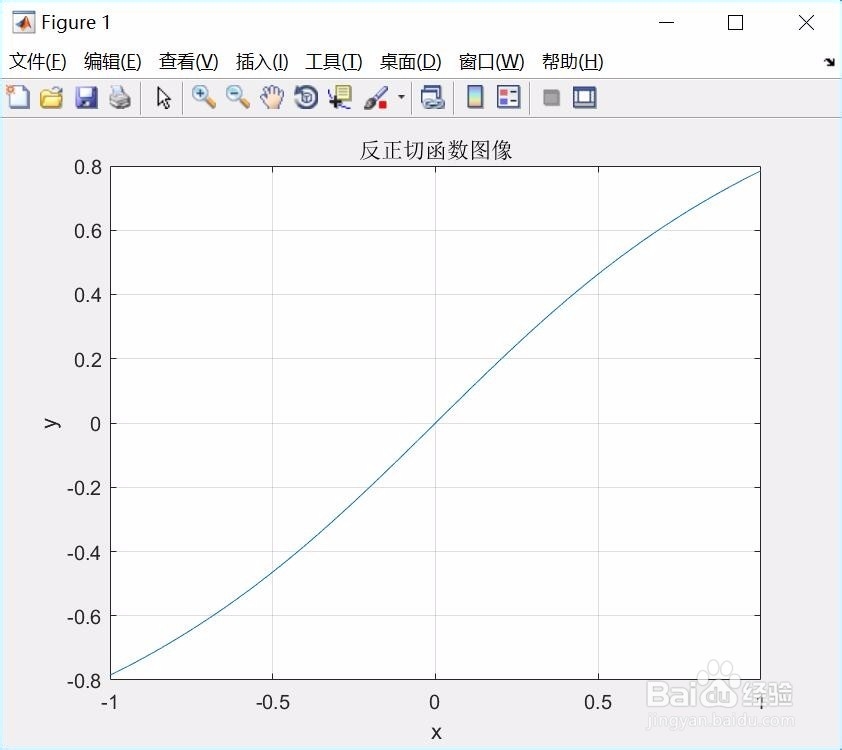
Task: Click the Link Plot icon
Action: pyautogui.click(x=433, y=98)
